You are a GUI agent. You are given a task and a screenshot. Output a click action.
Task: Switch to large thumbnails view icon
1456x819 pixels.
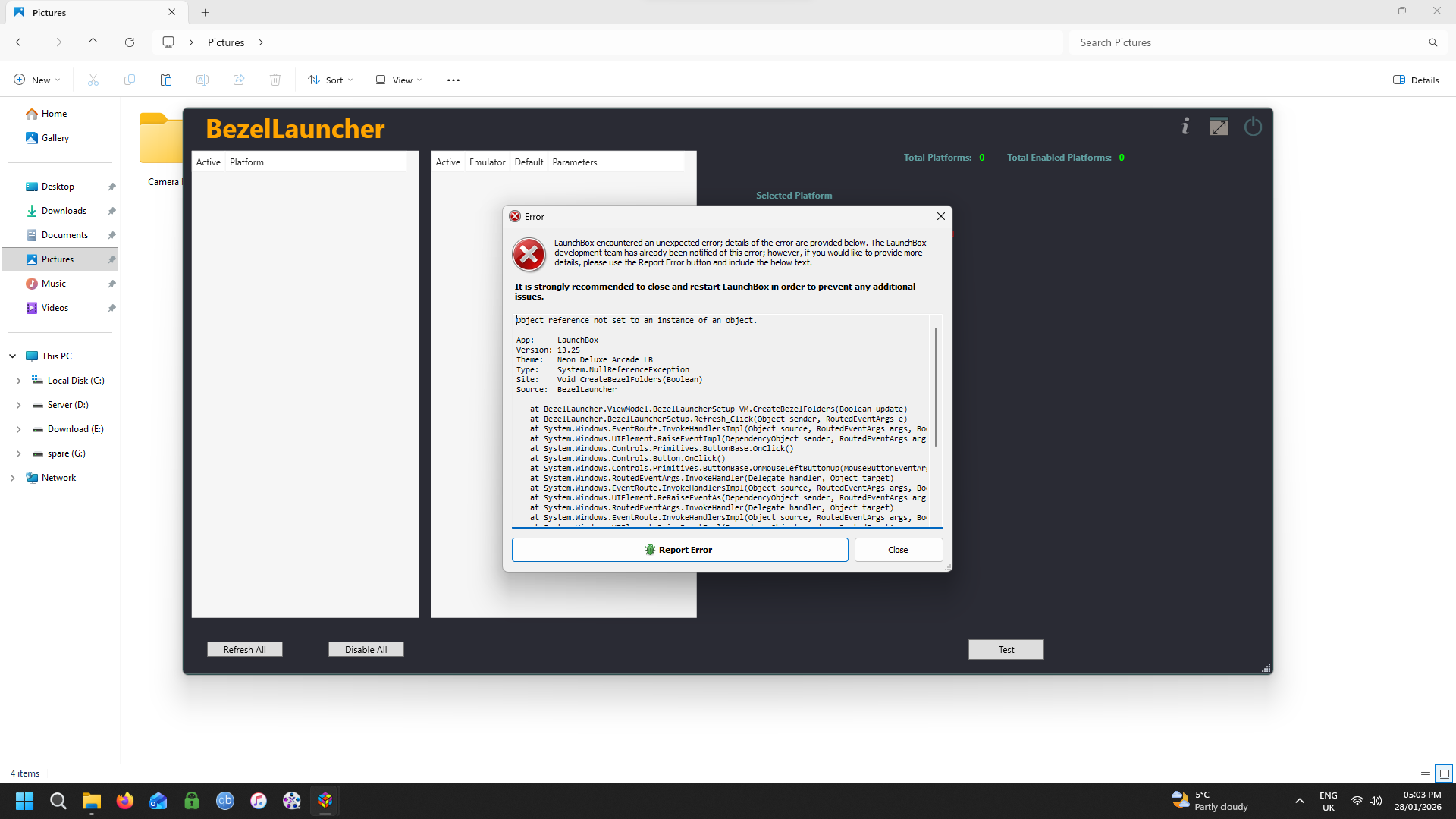[1444, 773]
